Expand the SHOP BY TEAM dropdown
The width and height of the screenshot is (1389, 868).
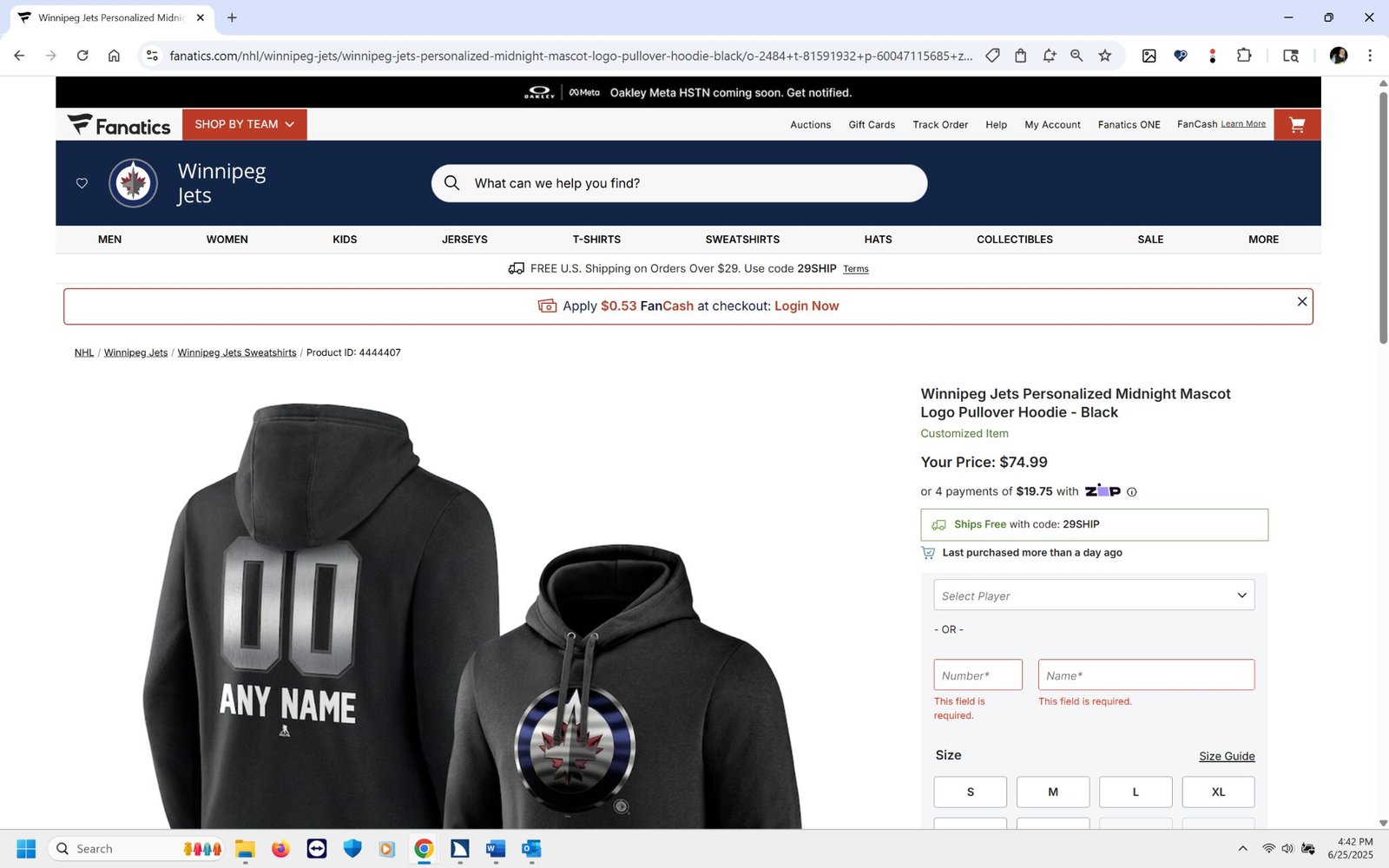(x=245, y=125)
